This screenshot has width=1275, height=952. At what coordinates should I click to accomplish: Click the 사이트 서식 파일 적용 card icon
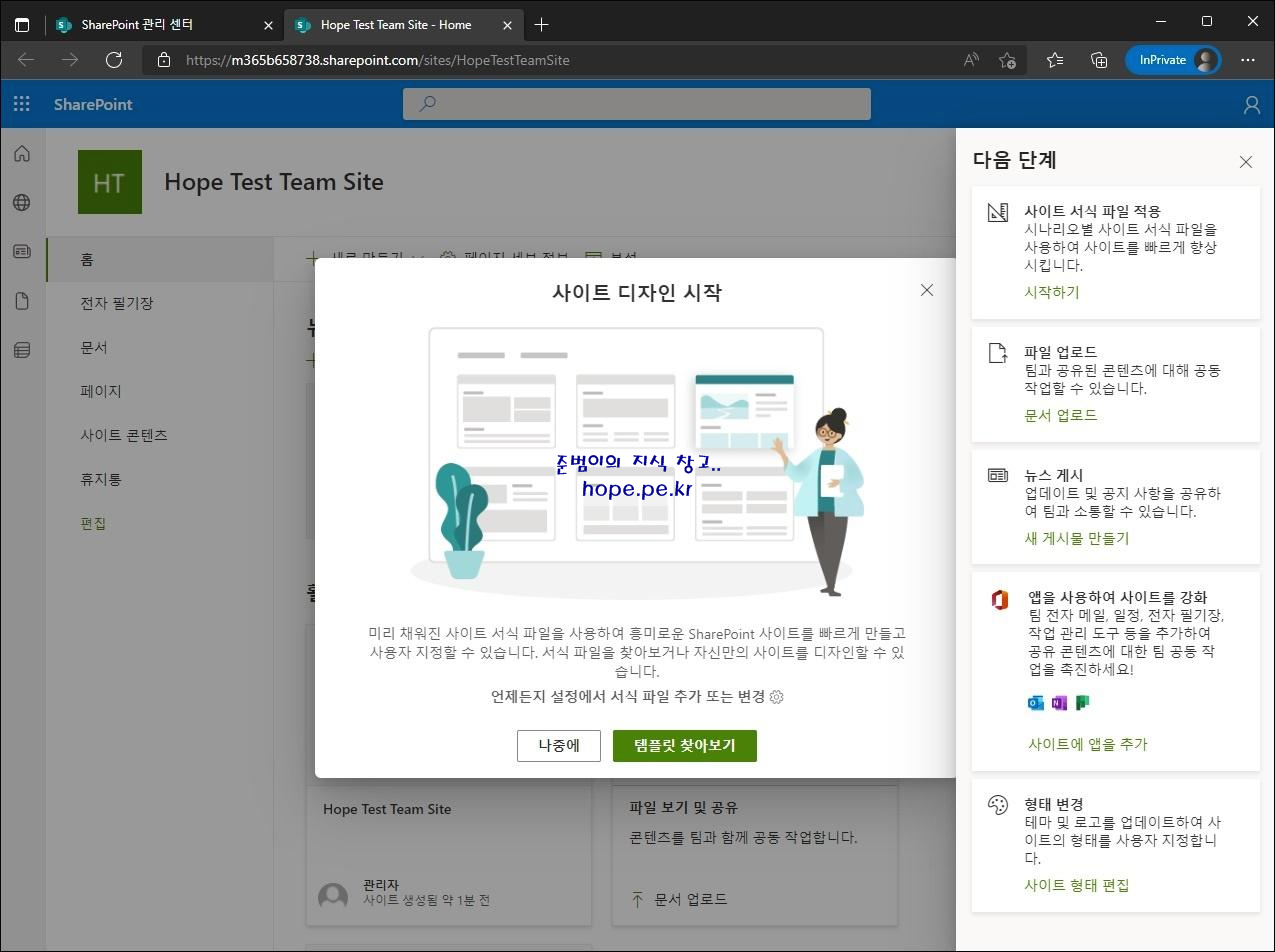tap(997, 212)
